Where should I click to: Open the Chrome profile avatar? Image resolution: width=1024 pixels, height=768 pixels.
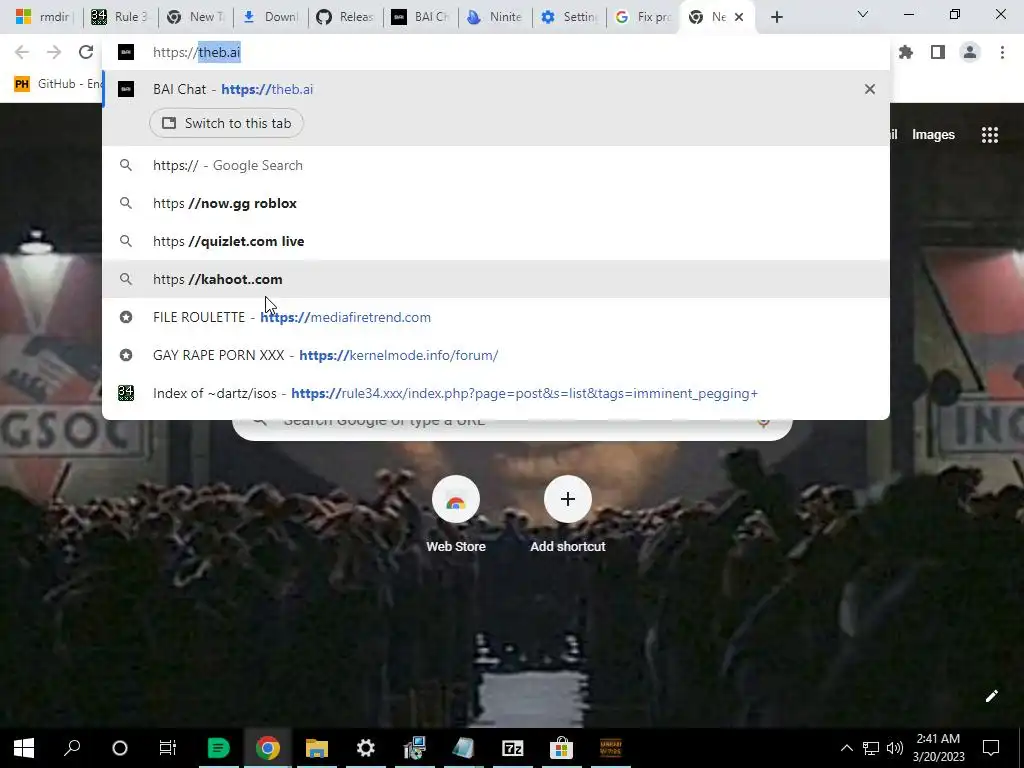tap(970, 52)
